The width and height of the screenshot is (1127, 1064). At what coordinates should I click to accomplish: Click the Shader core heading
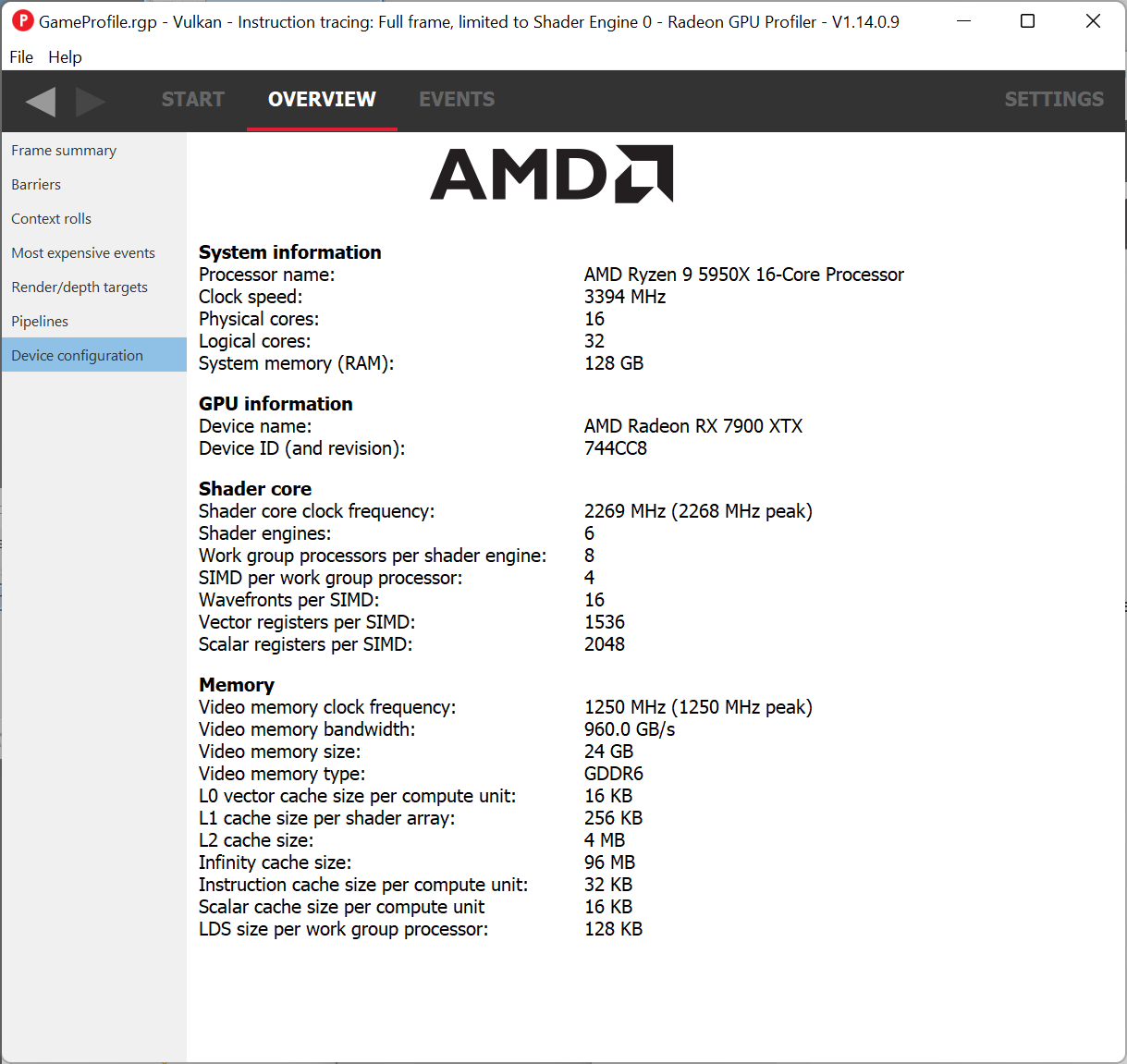click(x=255, y=489)
